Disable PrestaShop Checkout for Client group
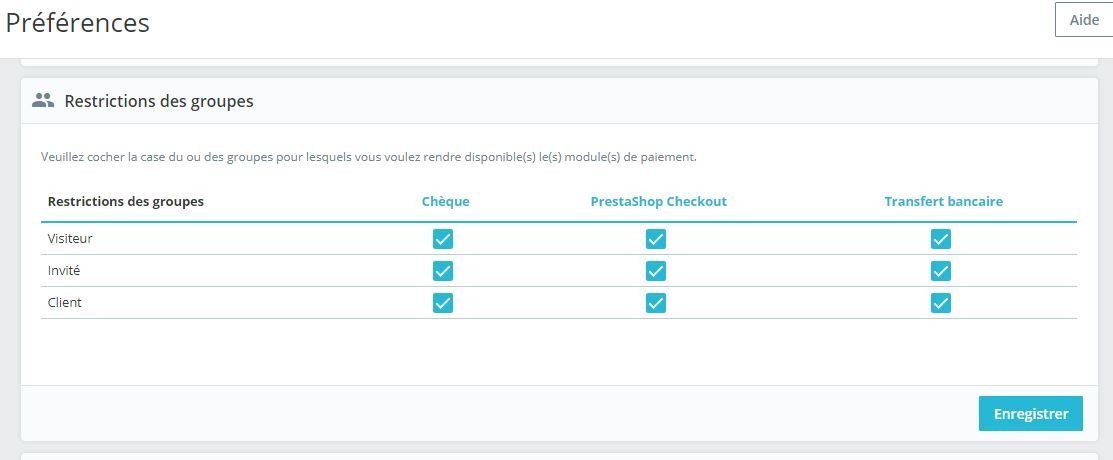1113x460 pixels. pos(656,303)
